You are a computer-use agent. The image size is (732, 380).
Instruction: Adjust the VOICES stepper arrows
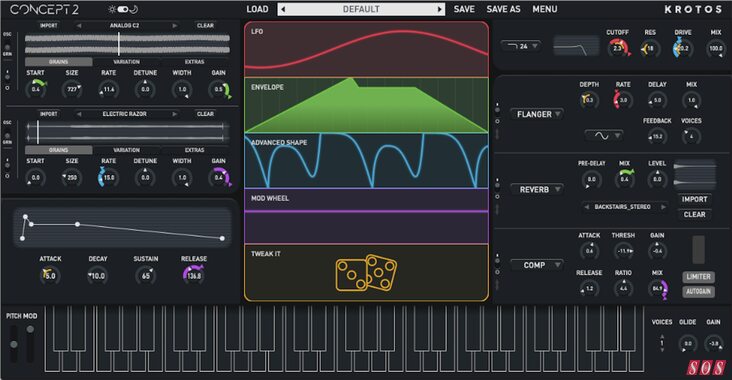click(662, 344)
